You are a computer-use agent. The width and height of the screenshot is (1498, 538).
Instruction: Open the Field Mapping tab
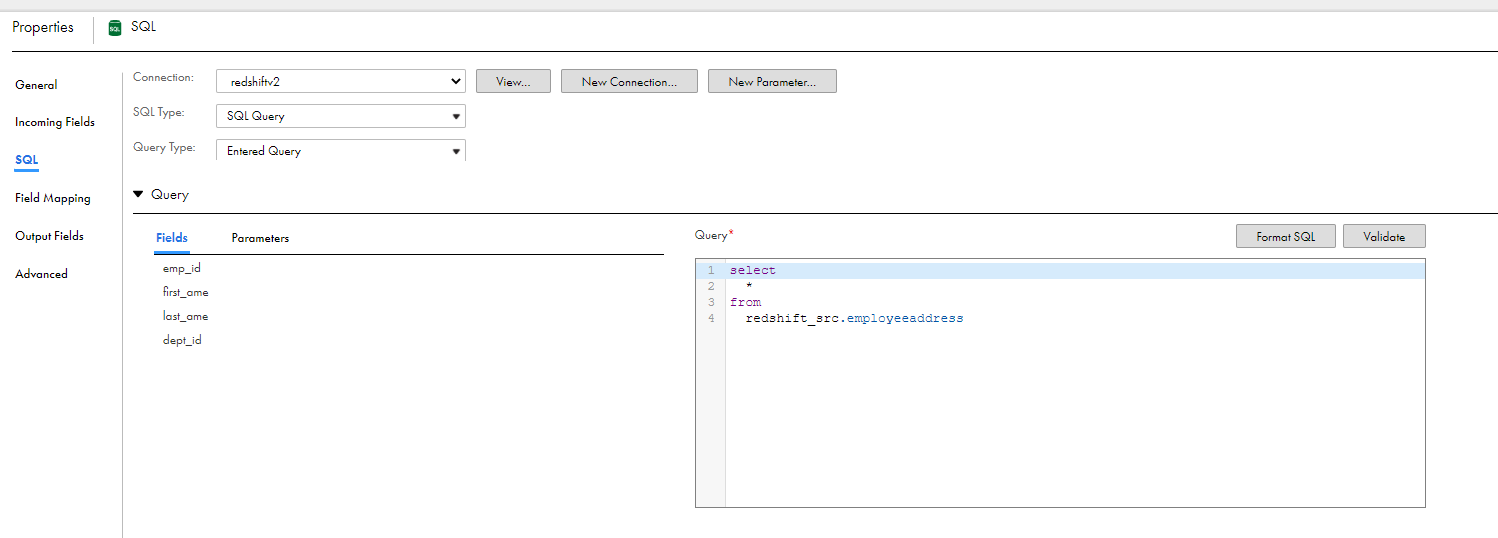(53, 198)
